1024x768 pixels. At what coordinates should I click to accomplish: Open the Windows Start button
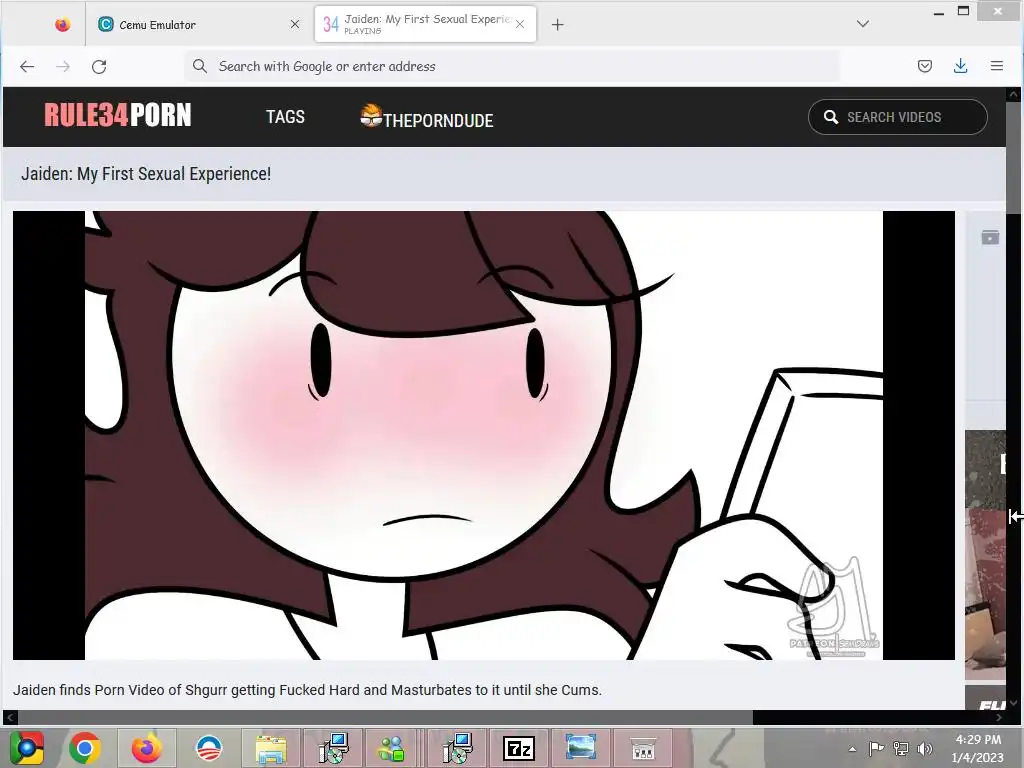pos(26,748)
